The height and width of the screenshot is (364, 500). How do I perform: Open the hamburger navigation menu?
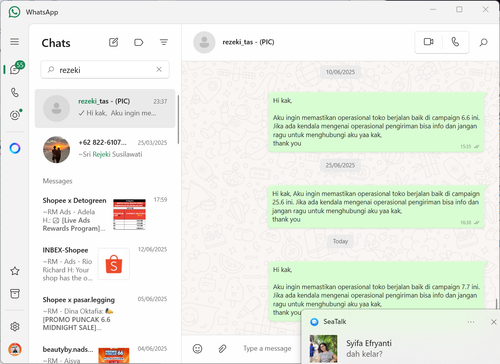tap(14, 42)
